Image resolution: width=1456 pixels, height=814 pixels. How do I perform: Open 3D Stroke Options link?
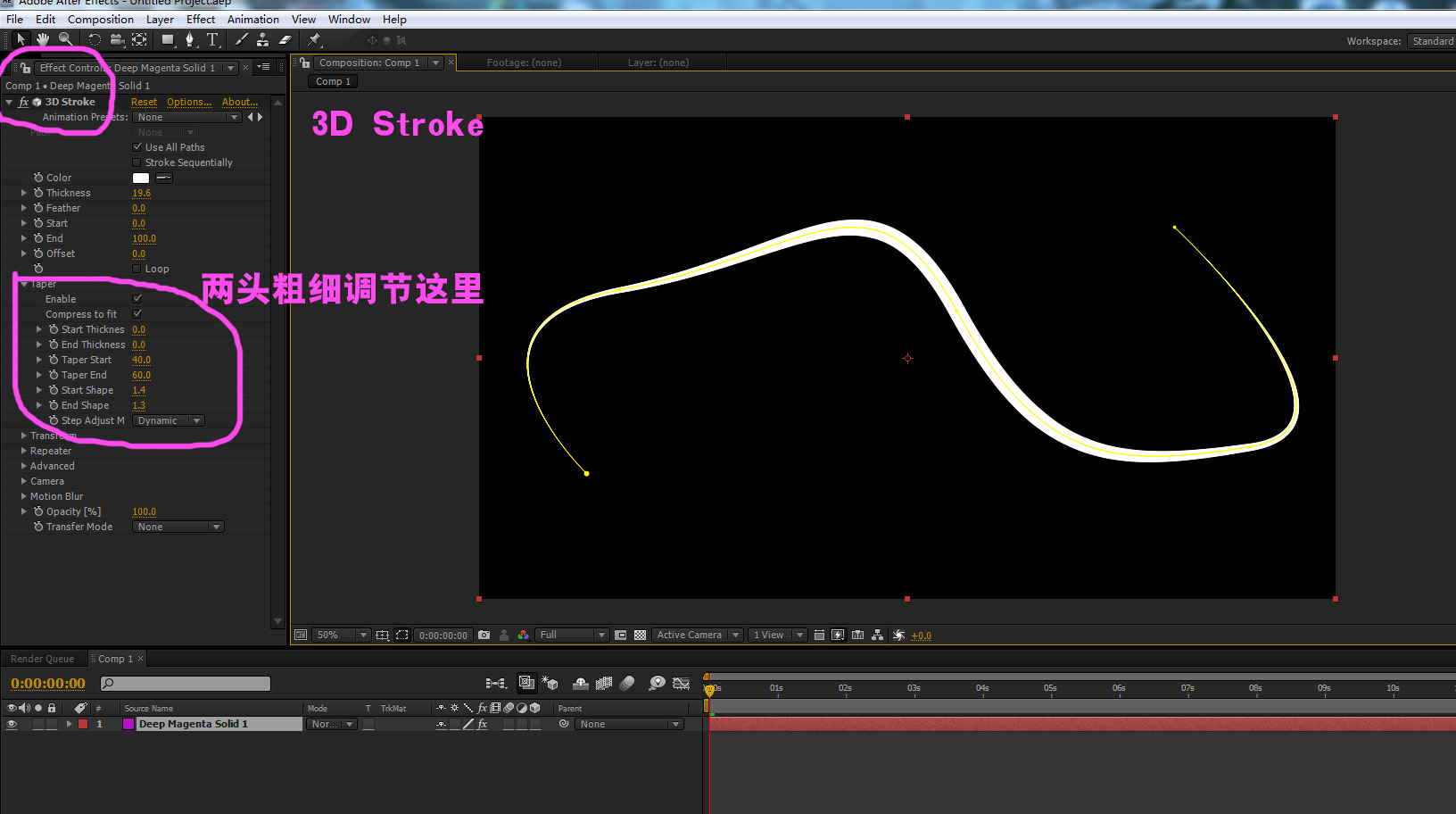[x=189, y=102]
